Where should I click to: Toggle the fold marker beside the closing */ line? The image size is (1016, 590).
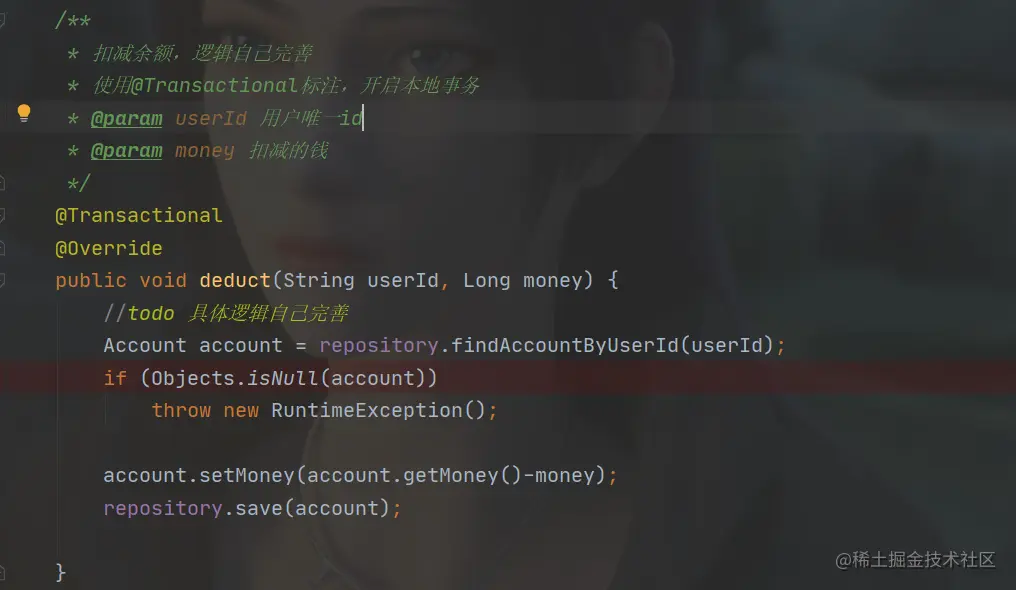click(2, 183)
